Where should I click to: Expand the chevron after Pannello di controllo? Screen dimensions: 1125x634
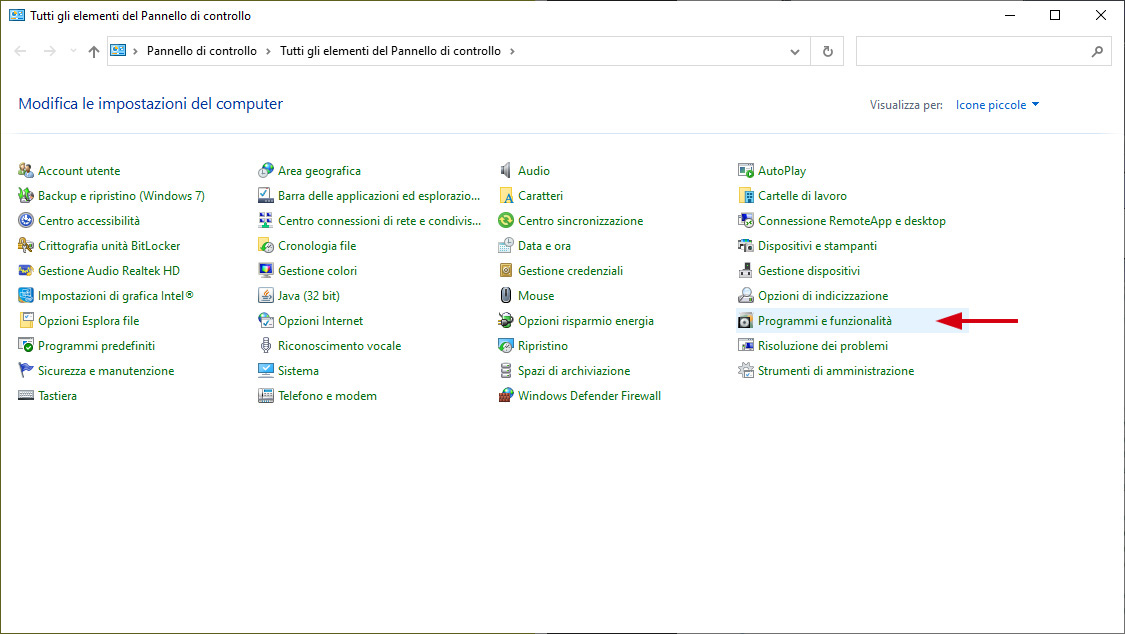coord(268,52)
